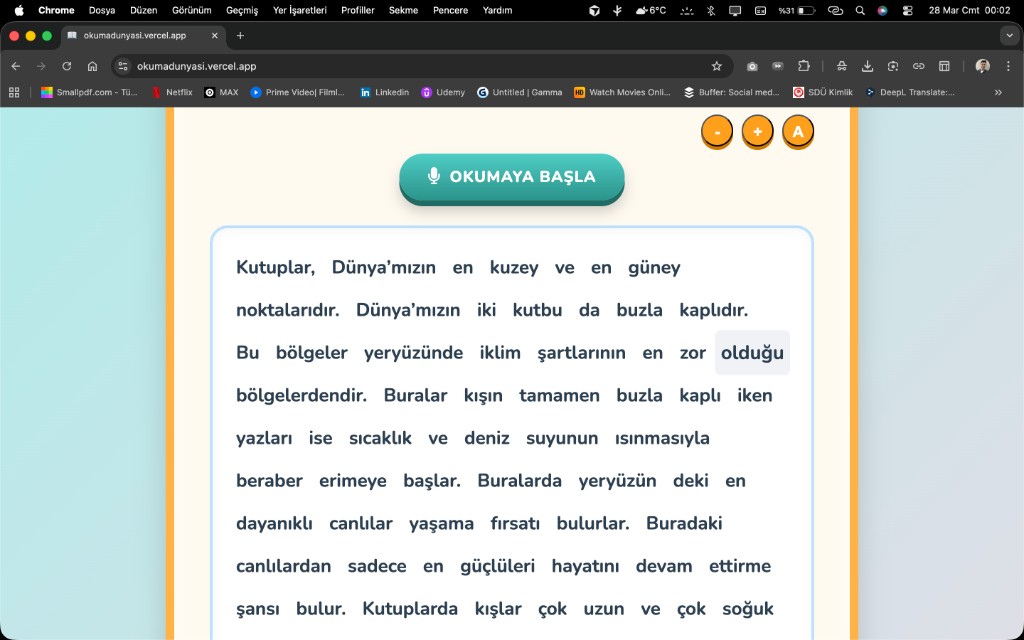
Task: Reload the page
Action: tap(67, 66)
